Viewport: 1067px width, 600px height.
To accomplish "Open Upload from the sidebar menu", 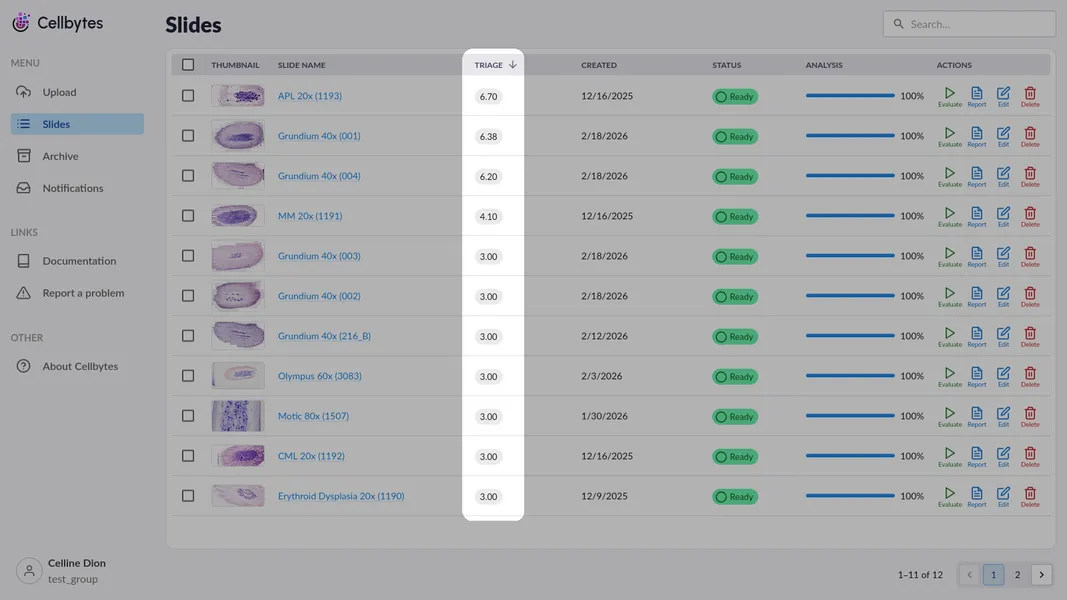I will coord(59,92).
